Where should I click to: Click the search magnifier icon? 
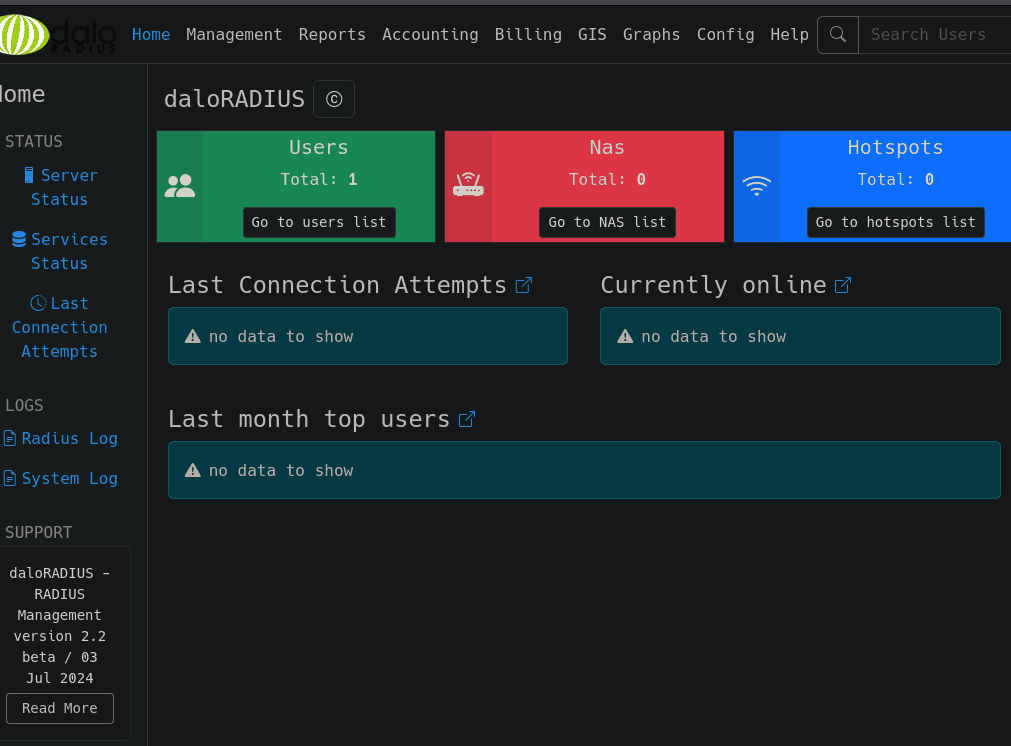pyautogui.click(x=838, y=34)
